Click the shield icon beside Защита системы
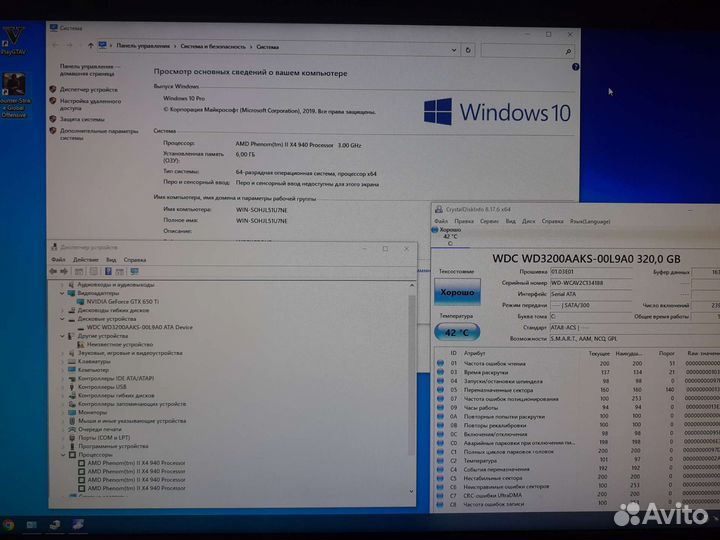This screenshot has height=540, width=720. pos(53,119)
